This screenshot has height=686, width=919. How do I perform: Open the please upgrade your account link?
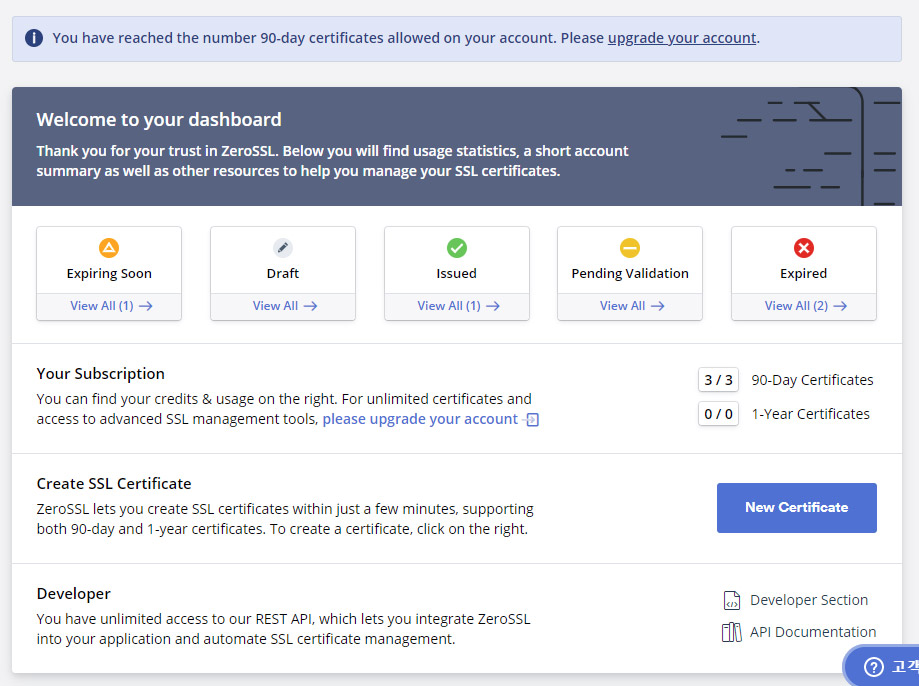click(420, 419)
